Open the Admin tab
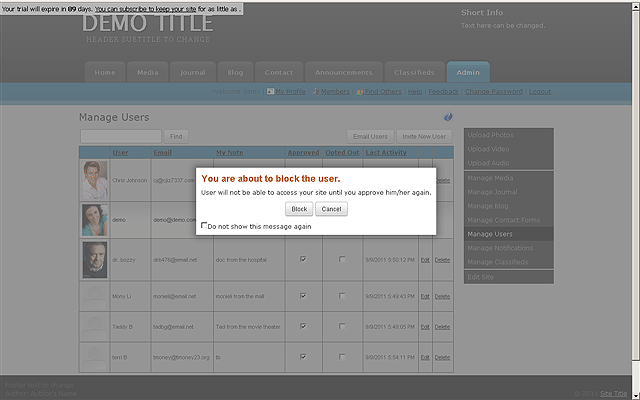 pyautogui.click(x=467, y=72)
